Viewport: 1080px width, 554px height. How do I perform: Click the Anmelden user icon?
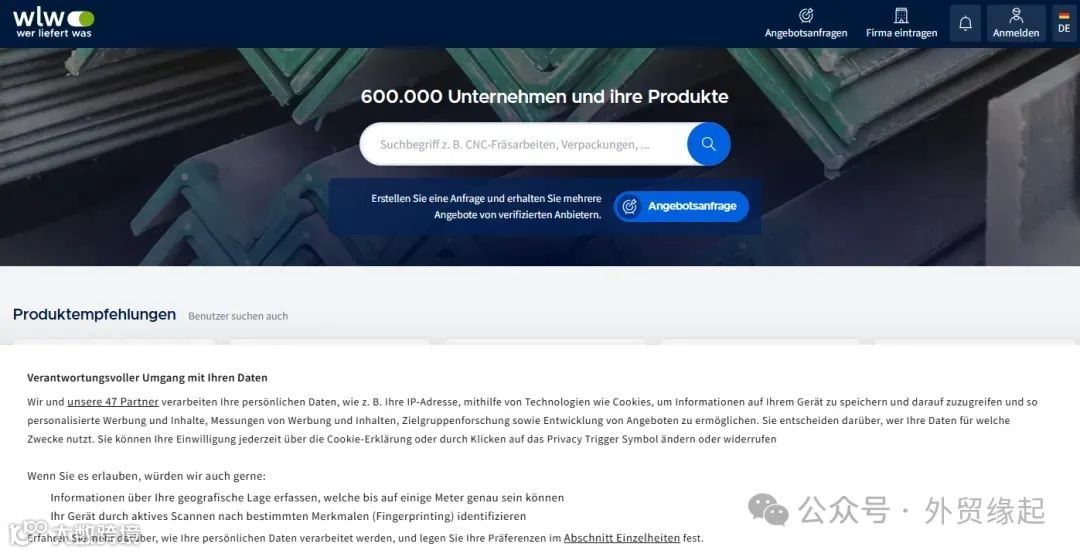[x=1016, y=15]
